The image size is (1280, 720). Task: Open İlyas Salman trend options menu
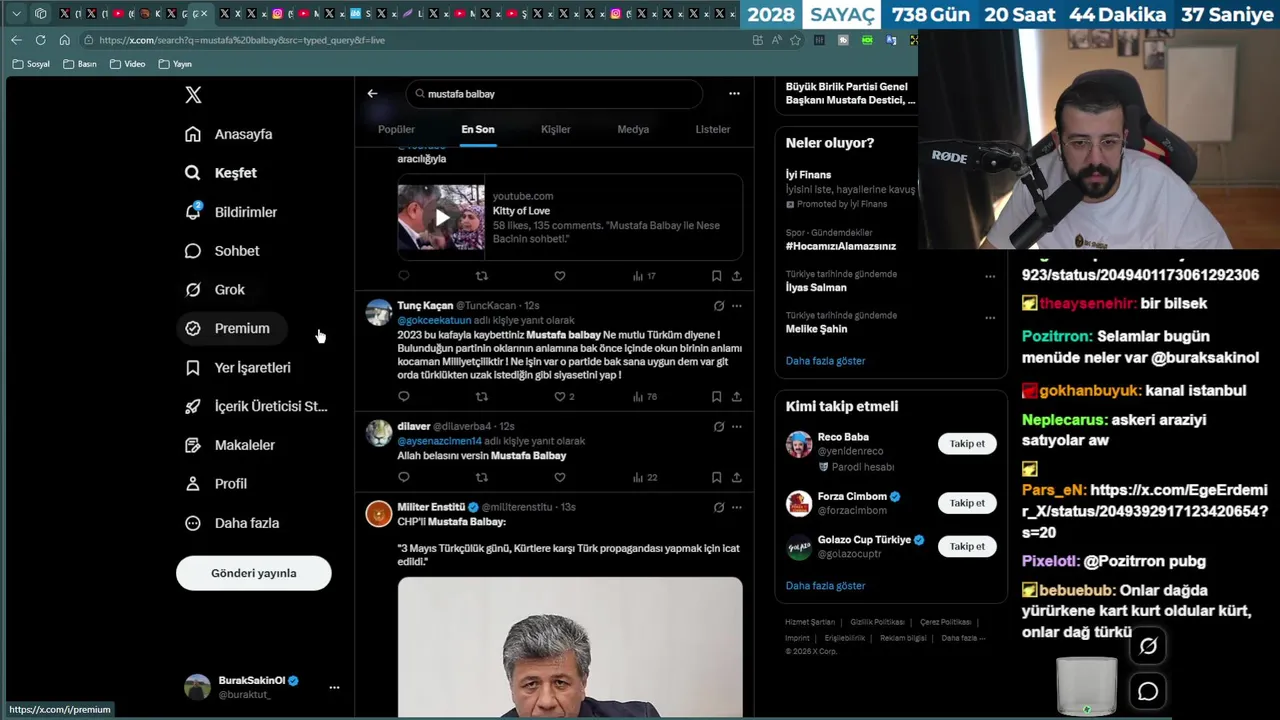click(990, 277)
